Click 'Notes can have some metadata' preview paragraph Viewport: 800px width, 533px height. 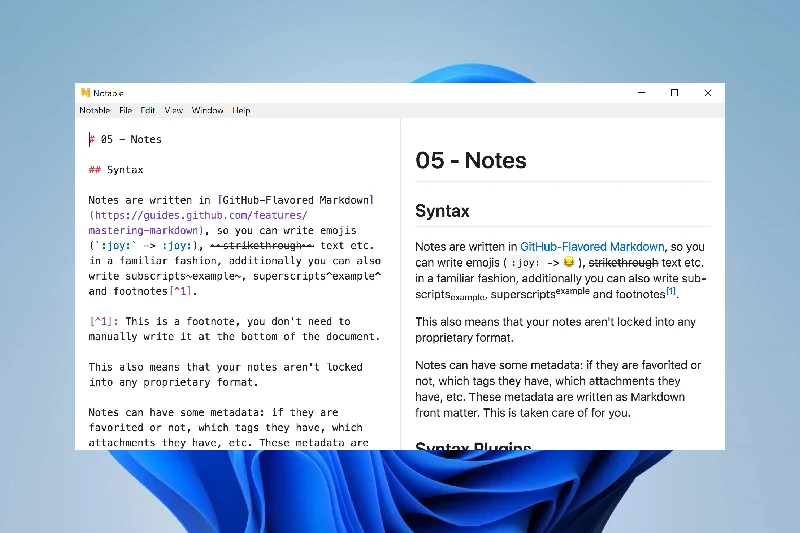pos(558,389)
